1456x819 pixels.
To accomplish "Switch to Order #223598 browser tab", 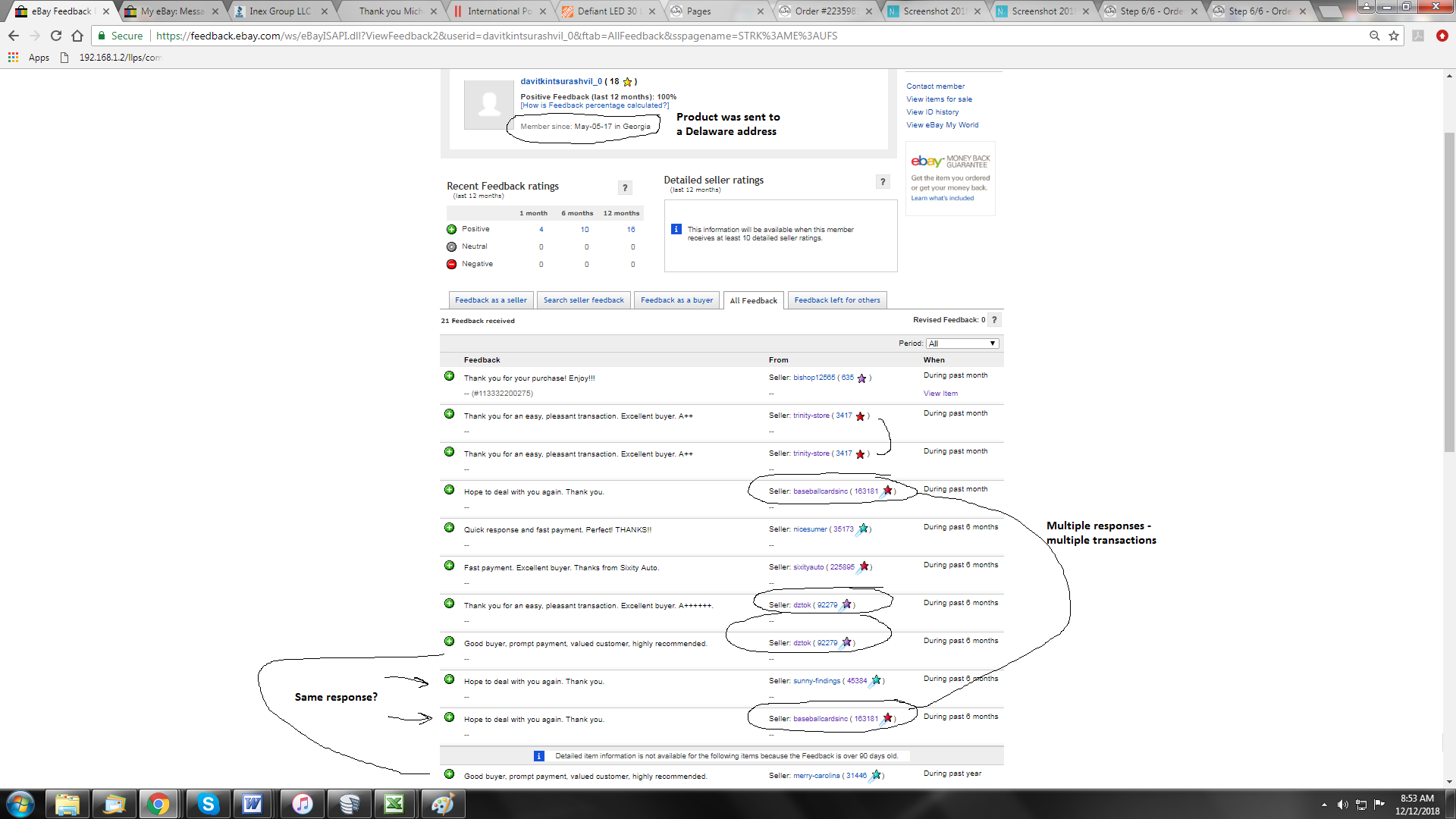I will click(825, 11).
